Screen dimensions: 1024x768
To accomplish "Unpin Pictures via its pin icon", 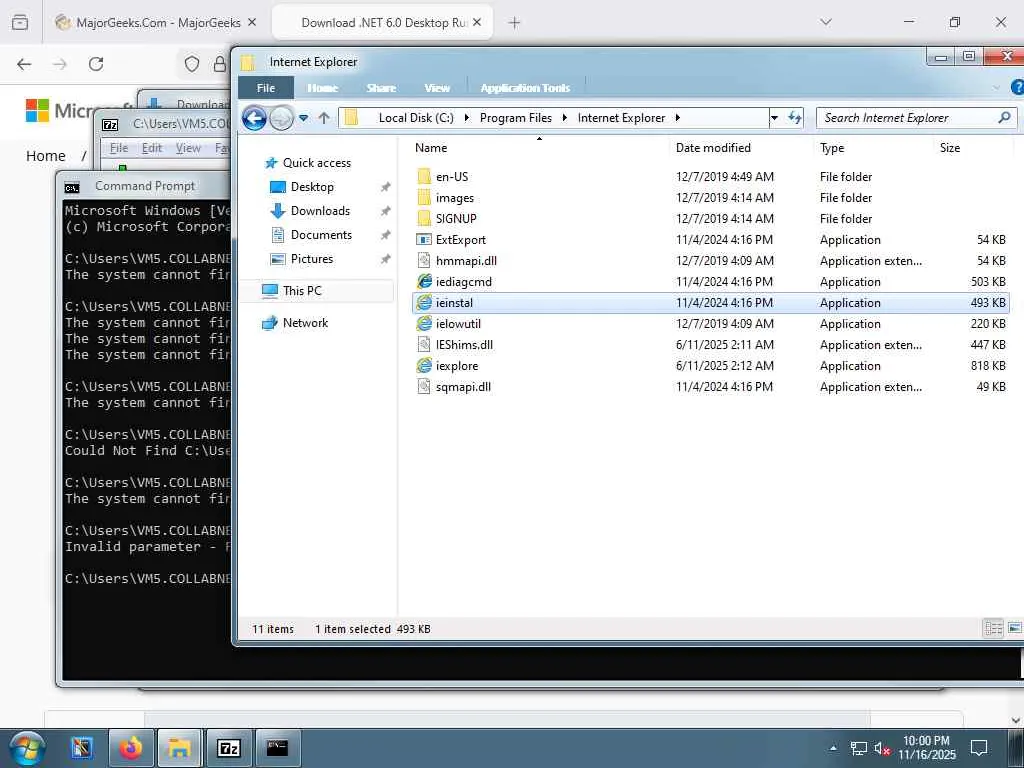I will tap(385, 259).
